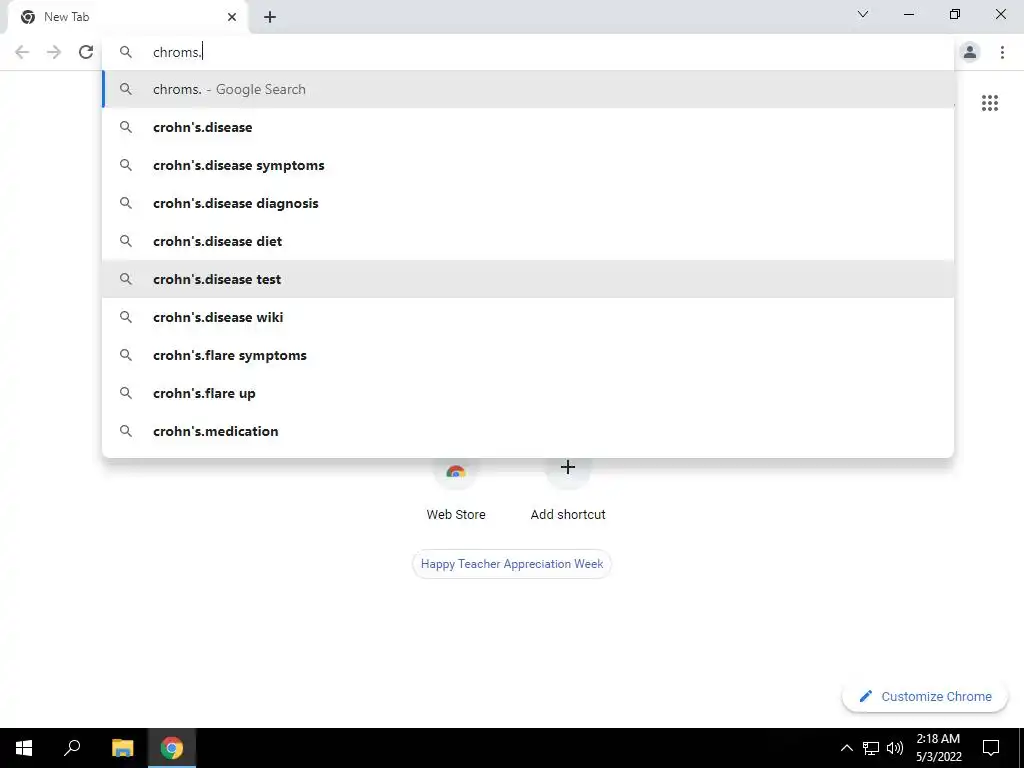The width and height of the screenshot is (1024, 768).
Task: Click in the address bar text field
Action: [529, 52]
